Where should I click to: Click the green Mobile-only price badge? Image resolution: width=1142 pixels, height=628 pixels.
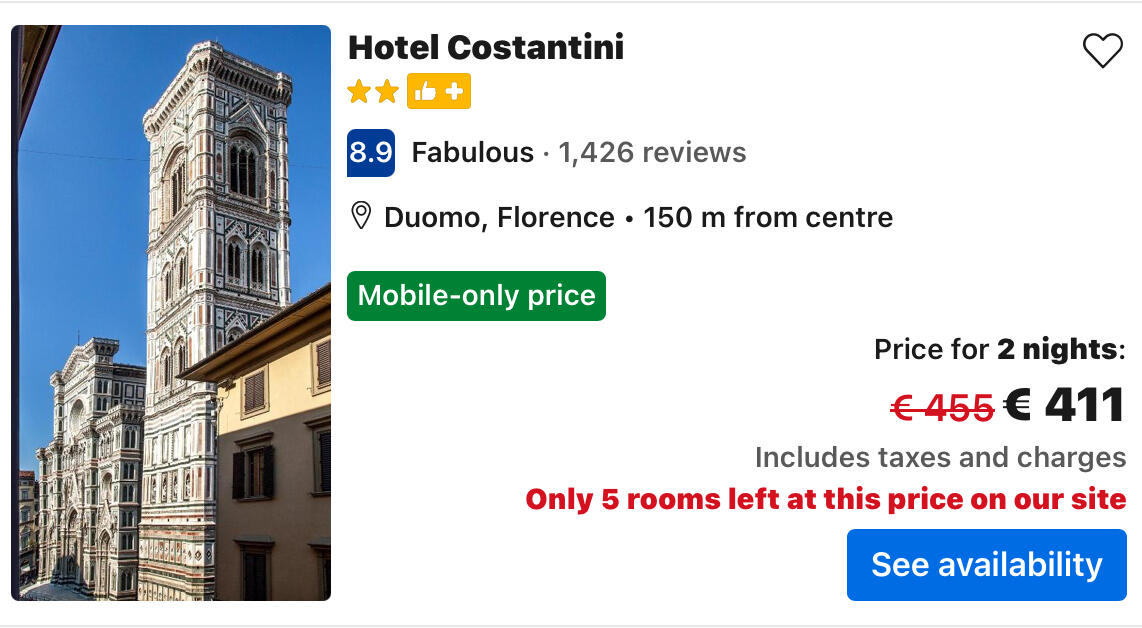point(476,296)
